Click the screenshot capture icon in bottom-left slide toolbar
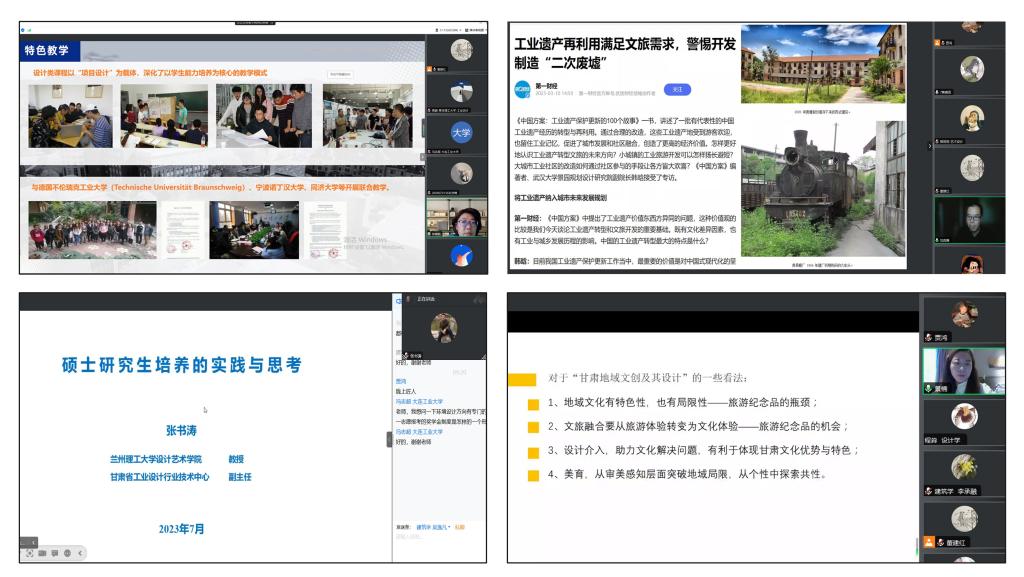This screenshot has height=577, width=1024. click(x=30, y=553)
